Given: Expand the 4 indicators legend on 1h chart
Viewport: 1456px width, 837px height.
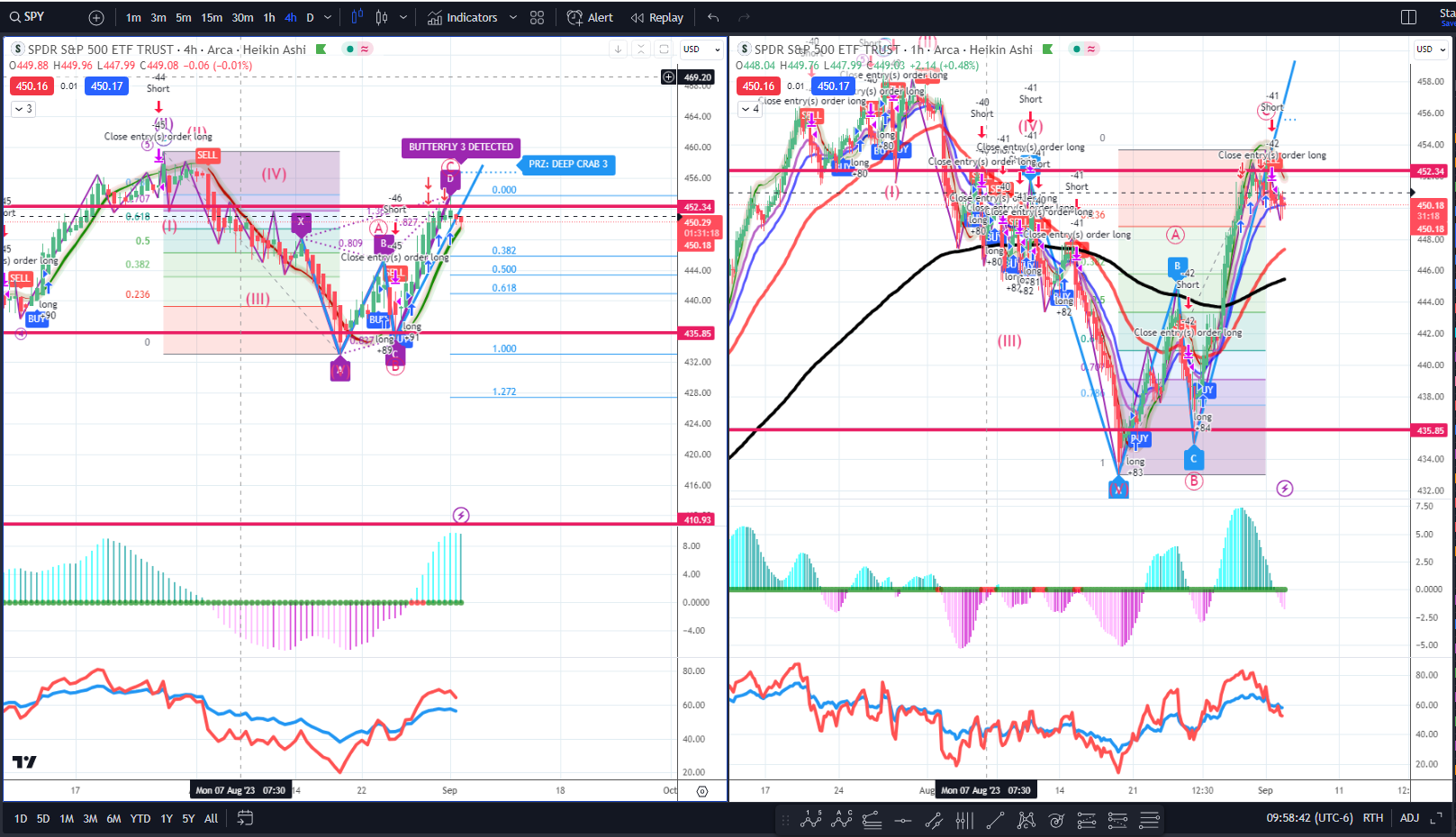Looking at the screenshot, I should point(750,109).
